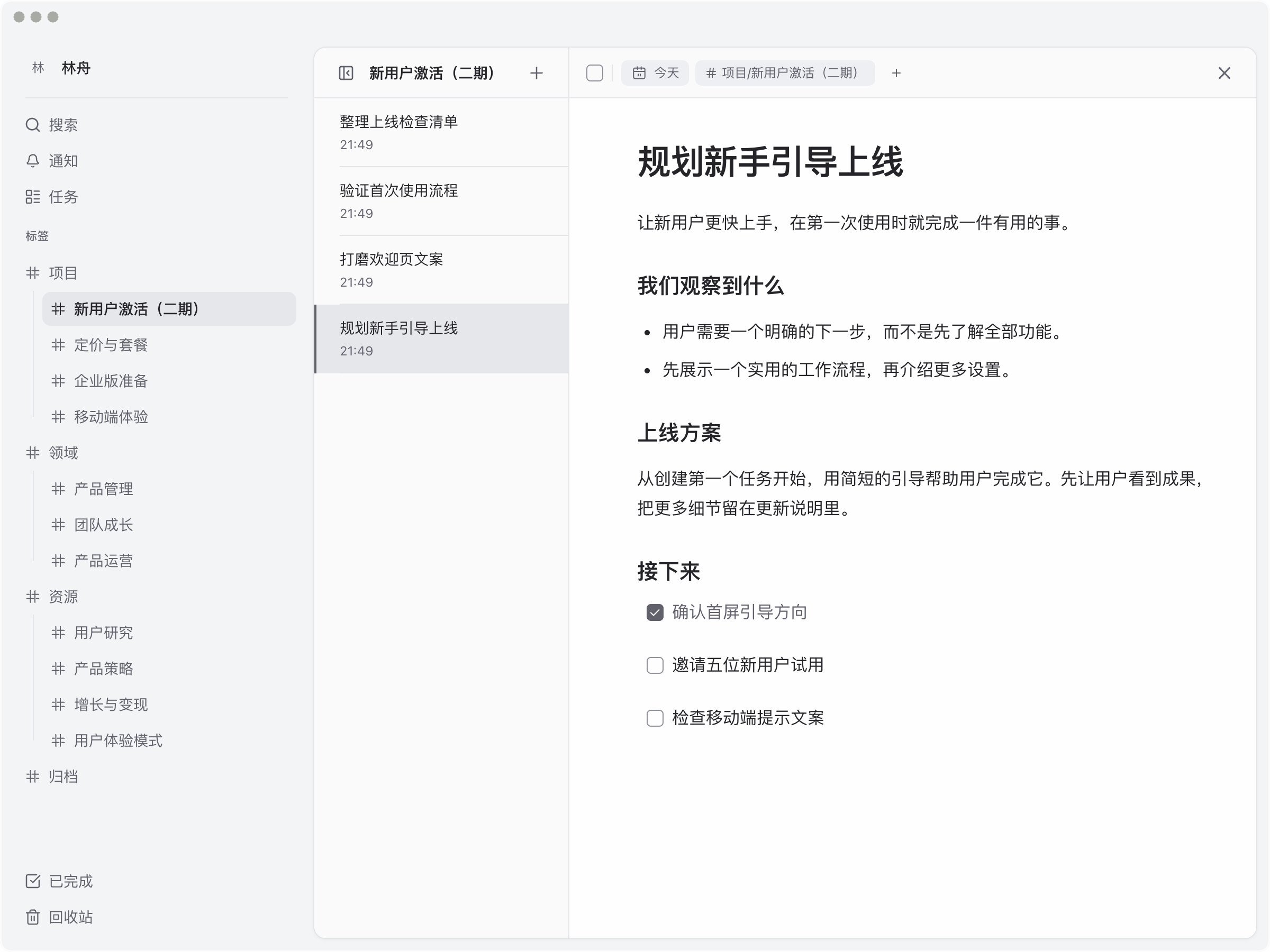Click the list header 新用户激活（二期）
Viewport: 1270px width, 952px height.
432,73
